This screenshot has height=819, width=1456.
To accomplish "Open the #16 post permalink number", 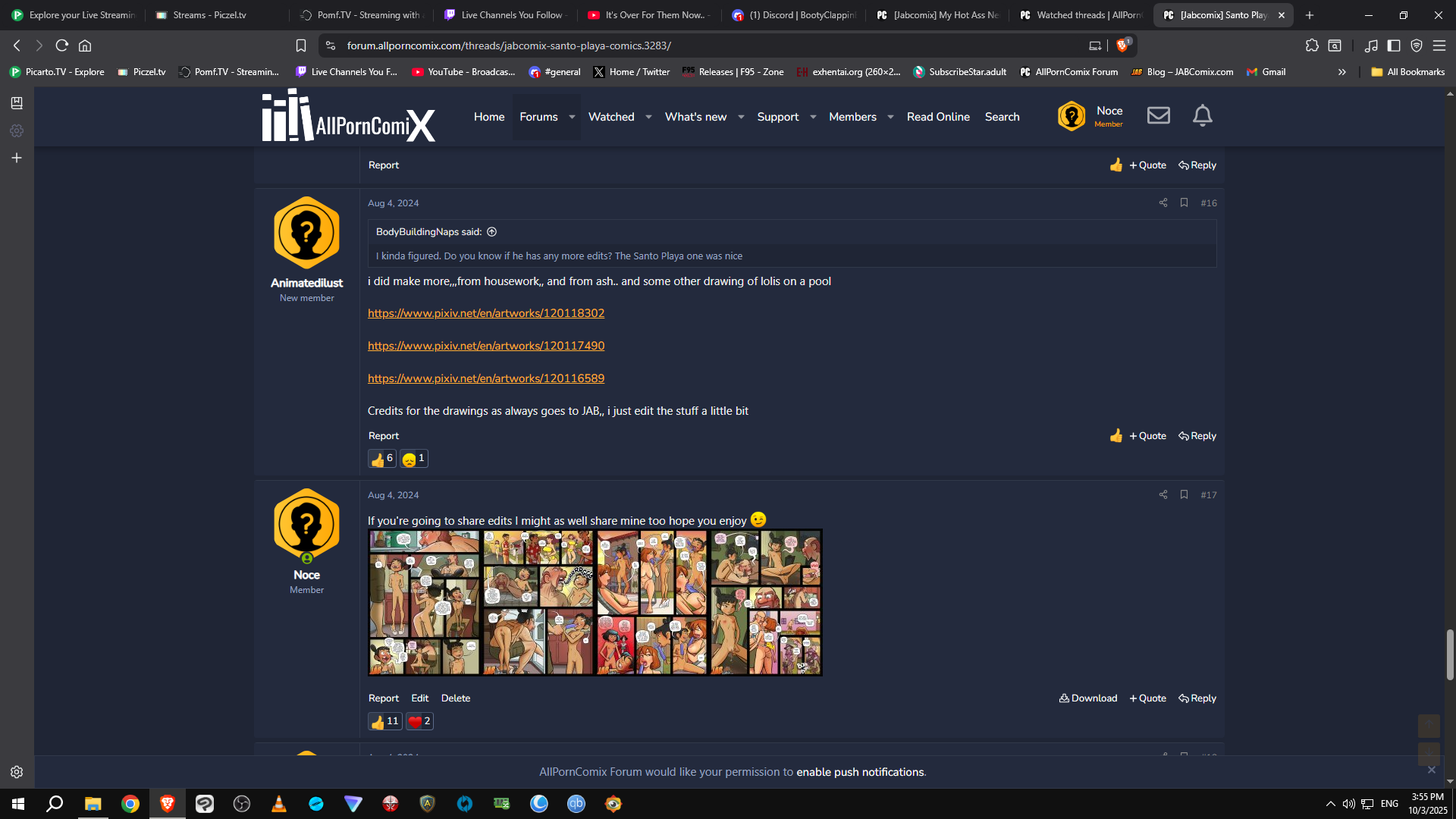I will tap(1209, 203).
